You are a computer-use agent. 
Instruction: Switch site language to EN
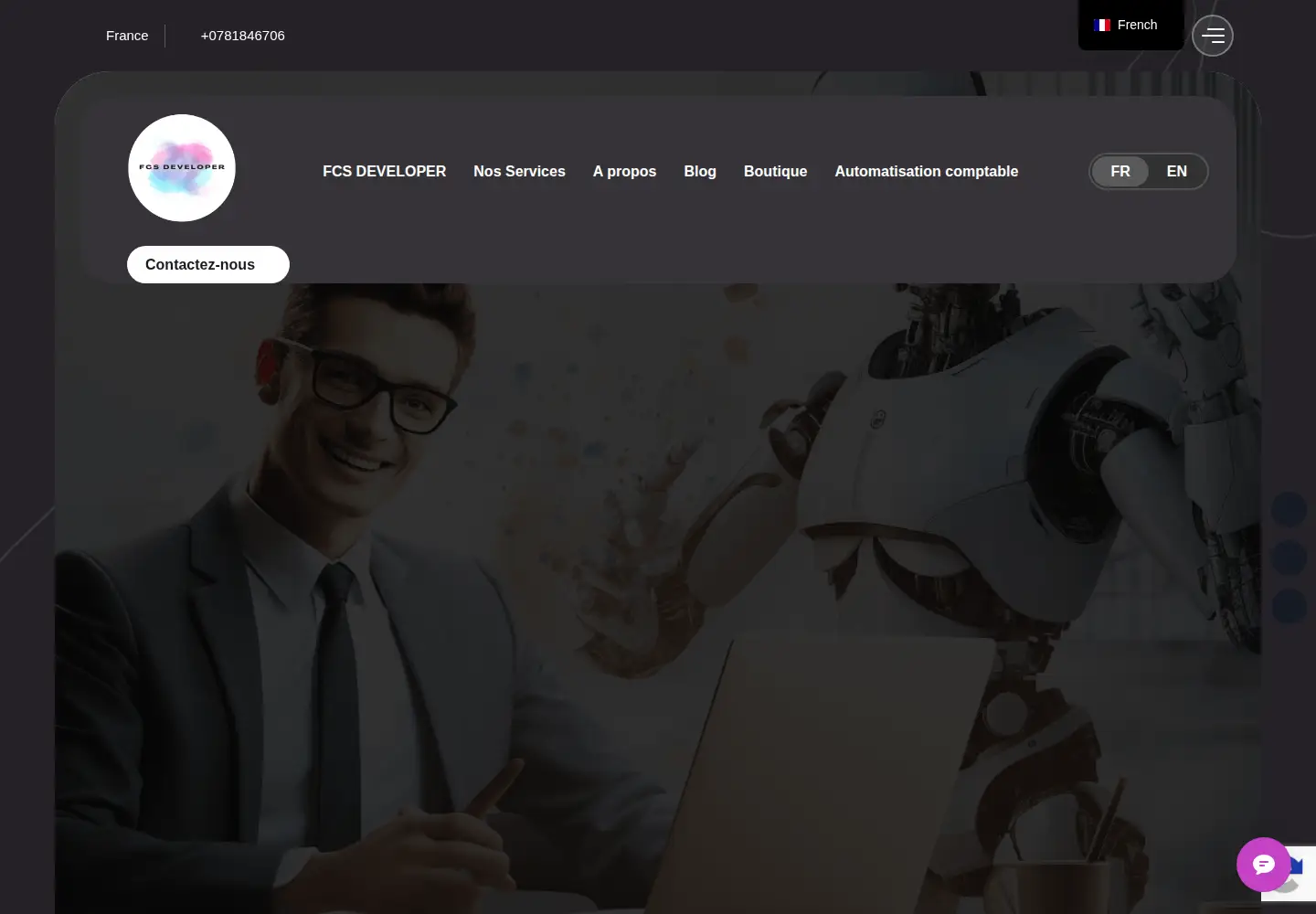pos(1177,172)
